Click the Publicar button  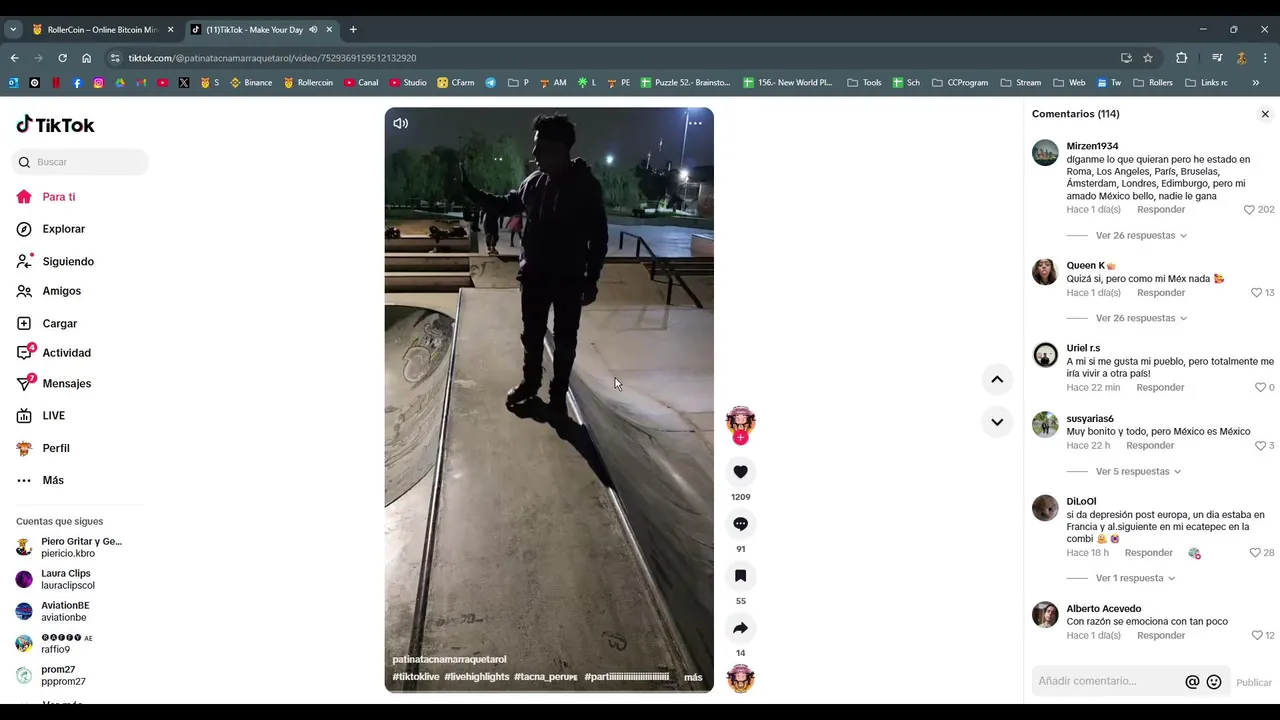pyautogui.click(x=1254, y=682)
